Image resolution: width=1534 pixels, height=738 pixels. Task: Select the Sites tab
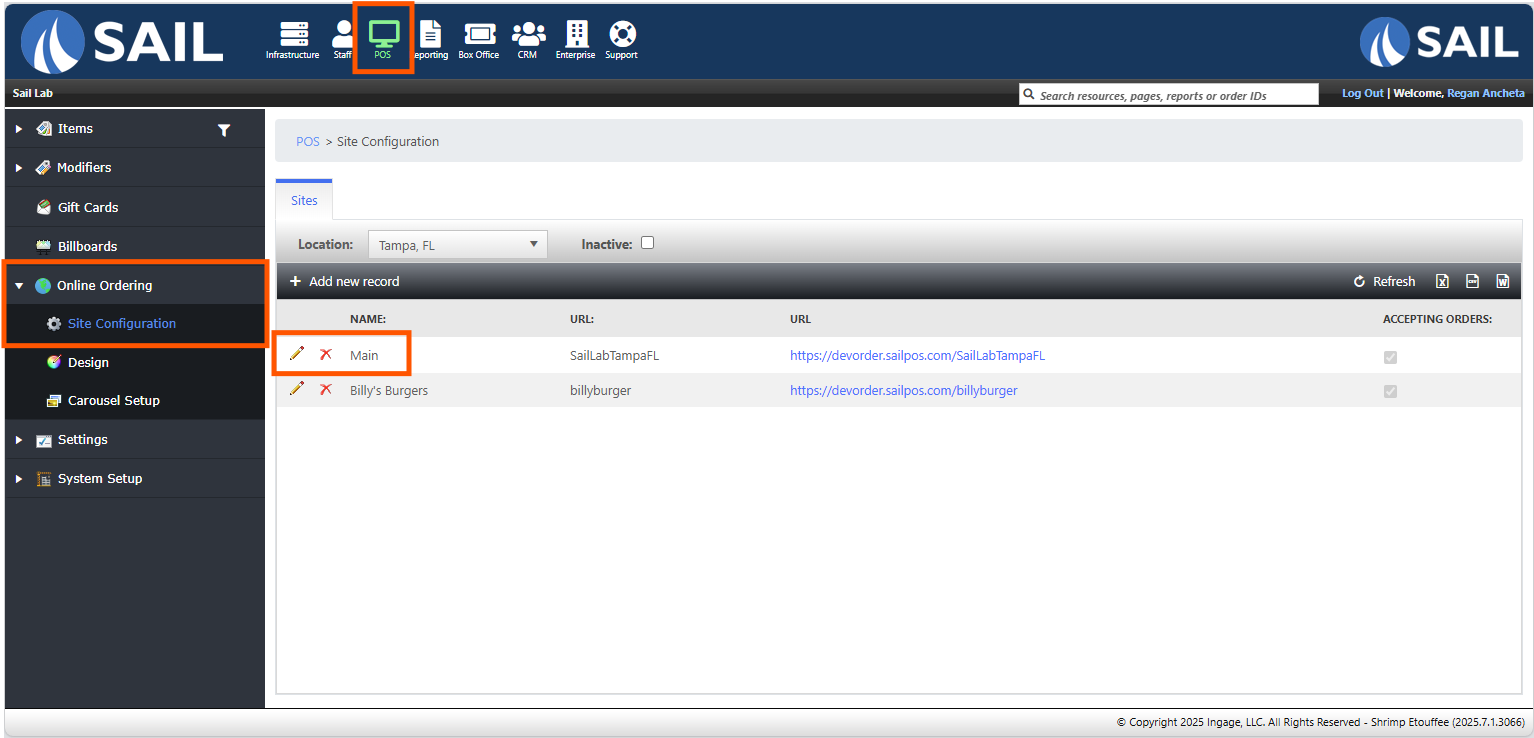click(304, 200)
